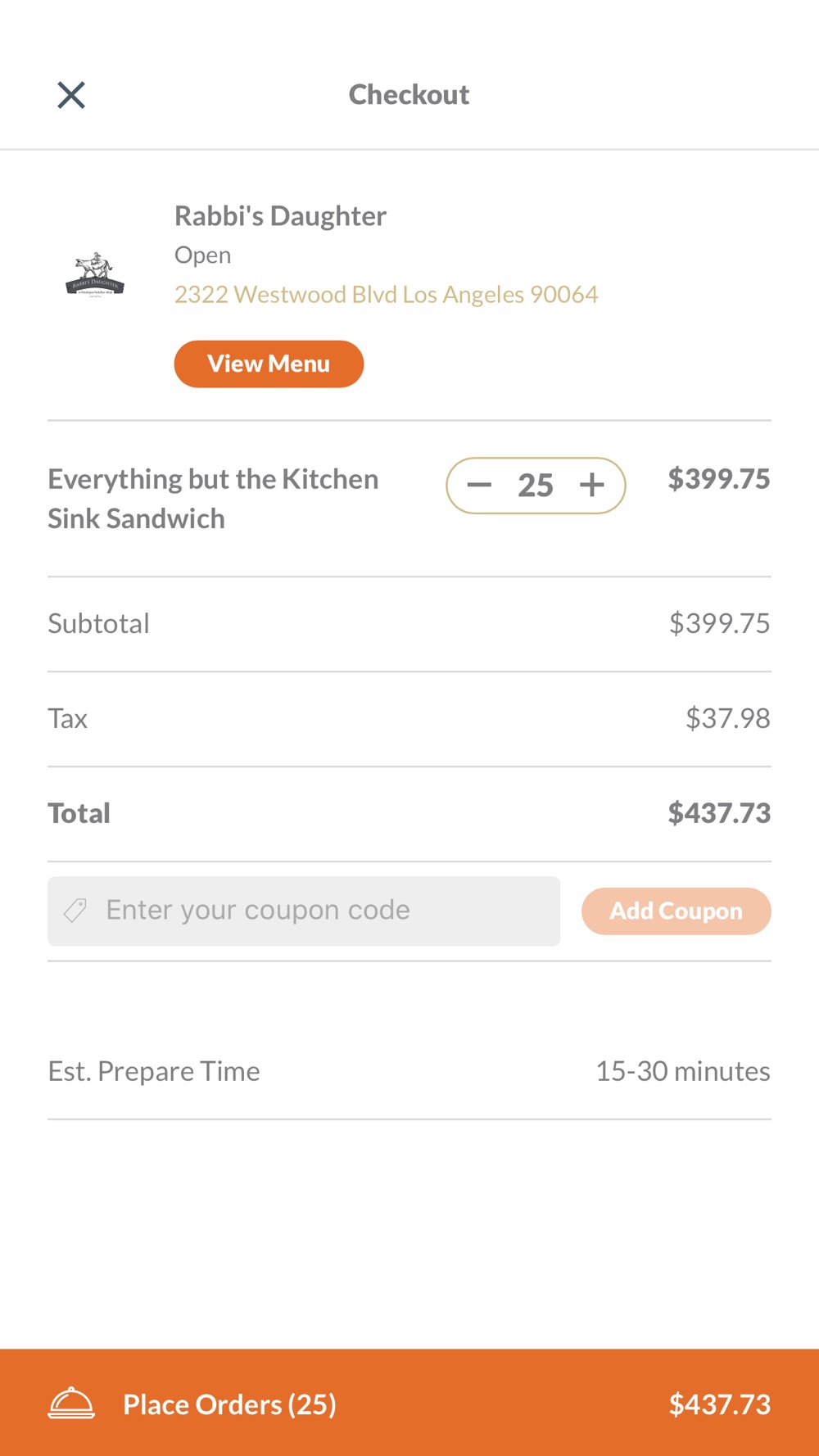Tap the Everything but the Kitchen Sink Sandwich item
This screenshot has width=819, height=1456.
[213, 499]
